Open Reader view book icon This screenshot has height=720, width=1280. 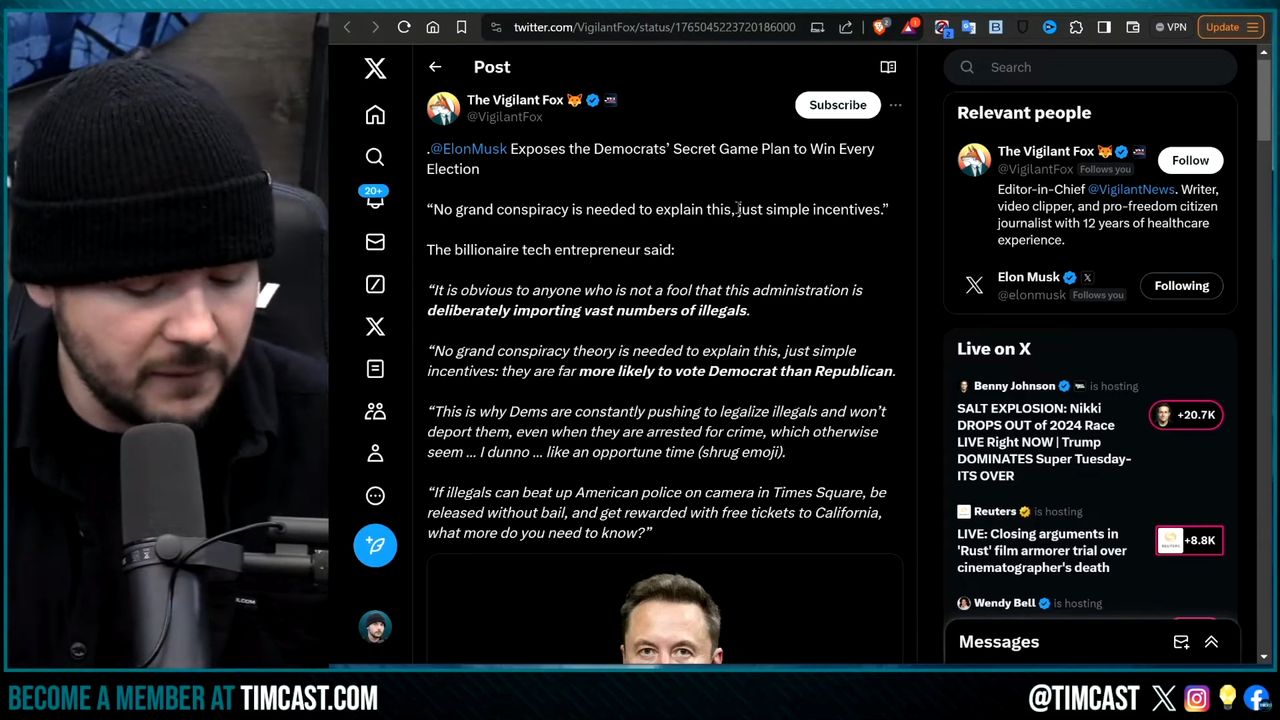tap(887, 67)
